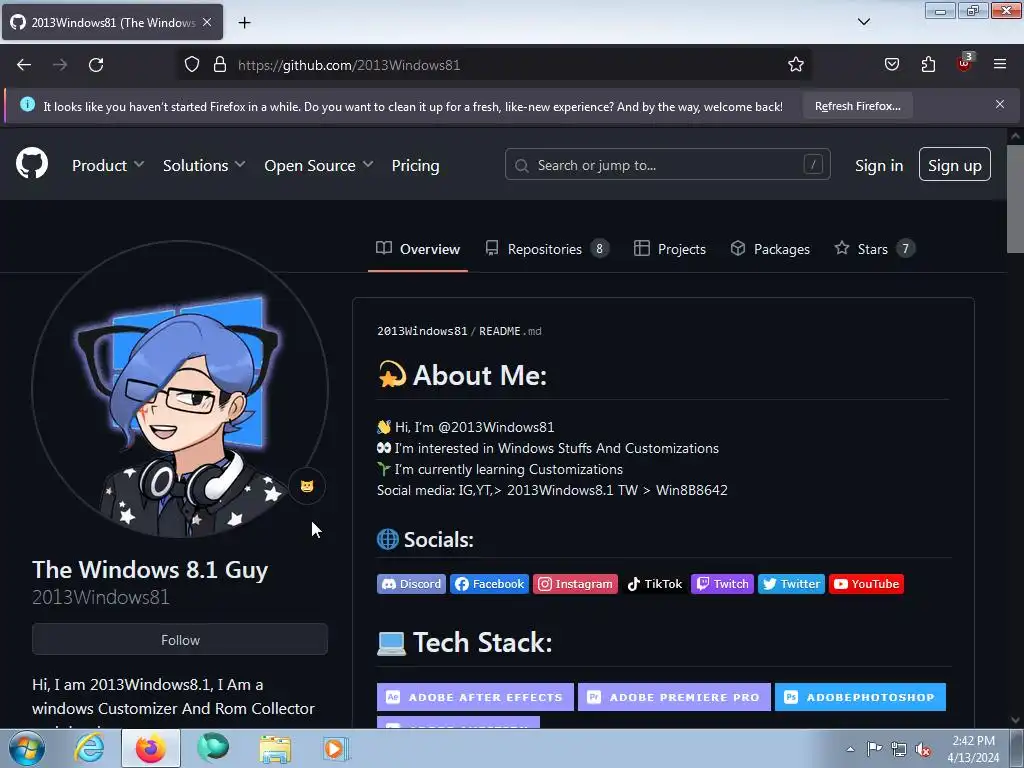The image size is (1024, 768).
Task: Open the 2013Windows81 README repository link
Action: tap(423, 331)
